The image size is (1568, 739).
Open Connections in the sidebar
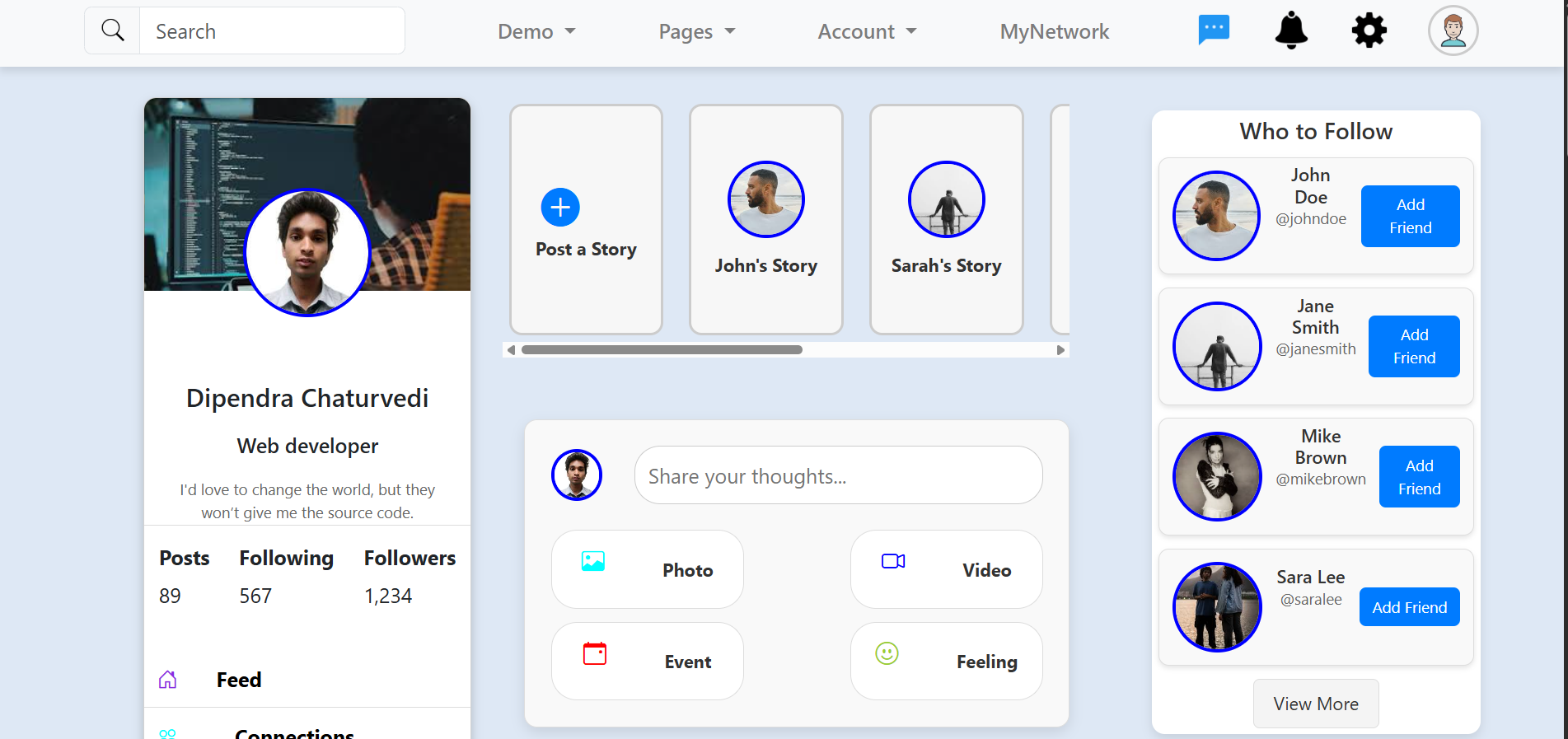click(x=294, y=733)
